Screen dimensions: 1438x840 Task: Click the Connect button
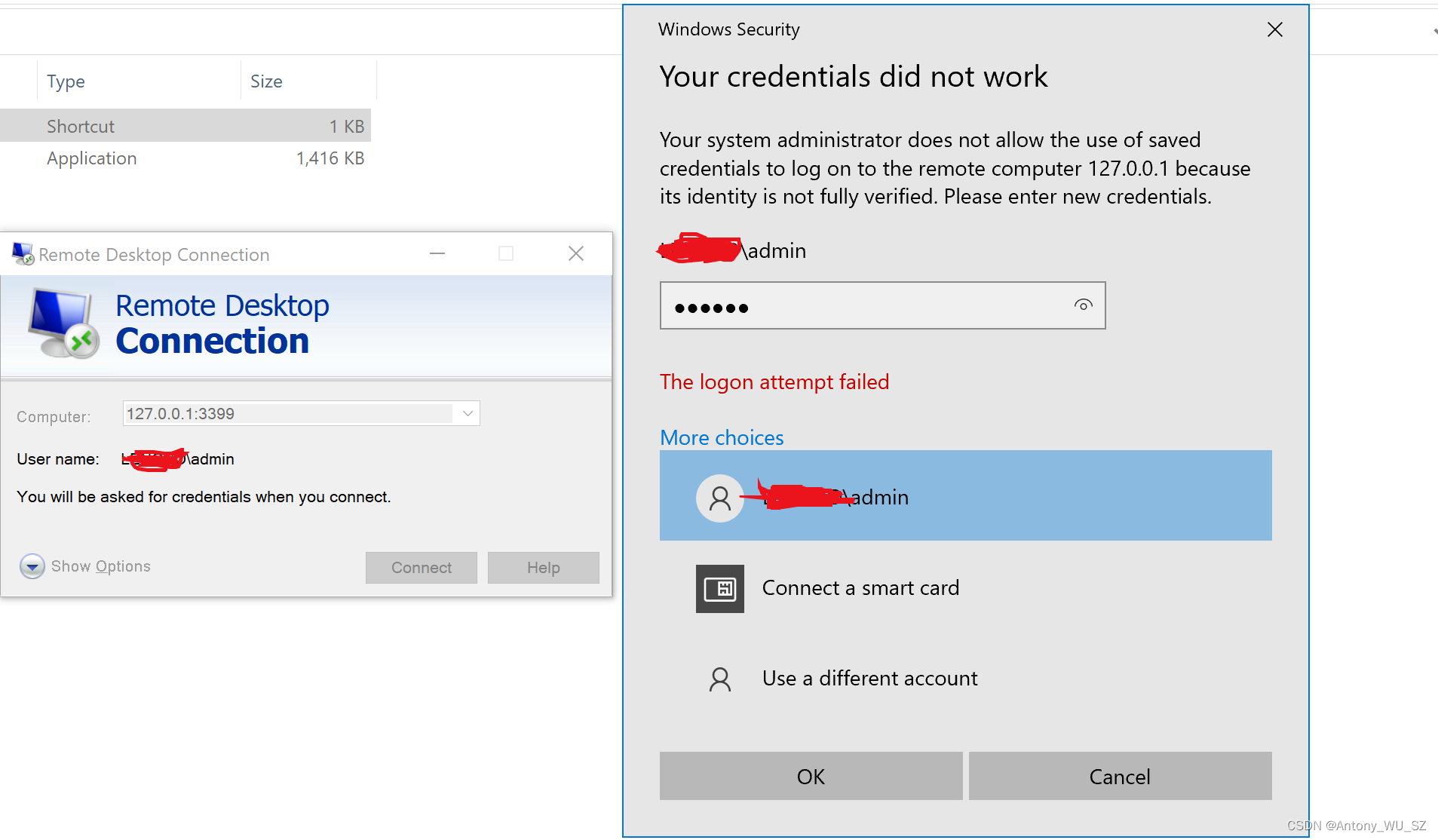click(421, 568)
